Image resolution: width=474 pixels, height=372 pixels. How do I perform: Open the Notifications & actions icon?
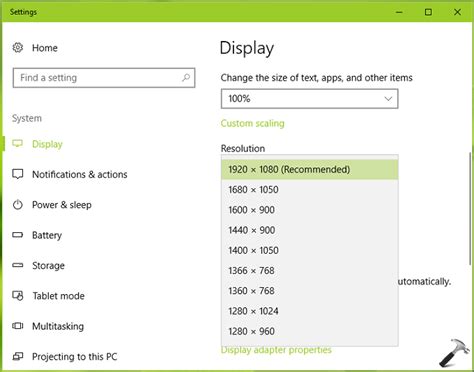click(17, 174)
